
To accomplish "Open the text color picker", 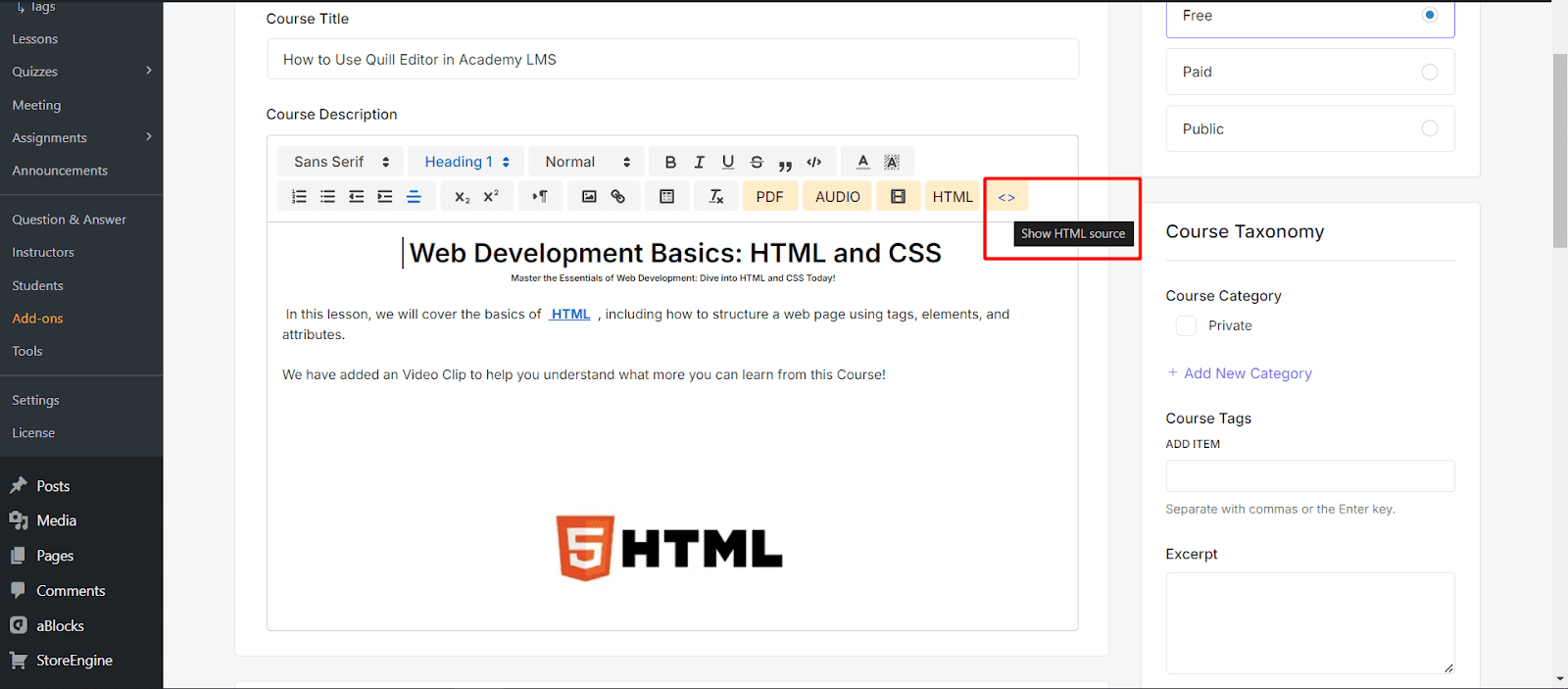I will click(862, 162).
